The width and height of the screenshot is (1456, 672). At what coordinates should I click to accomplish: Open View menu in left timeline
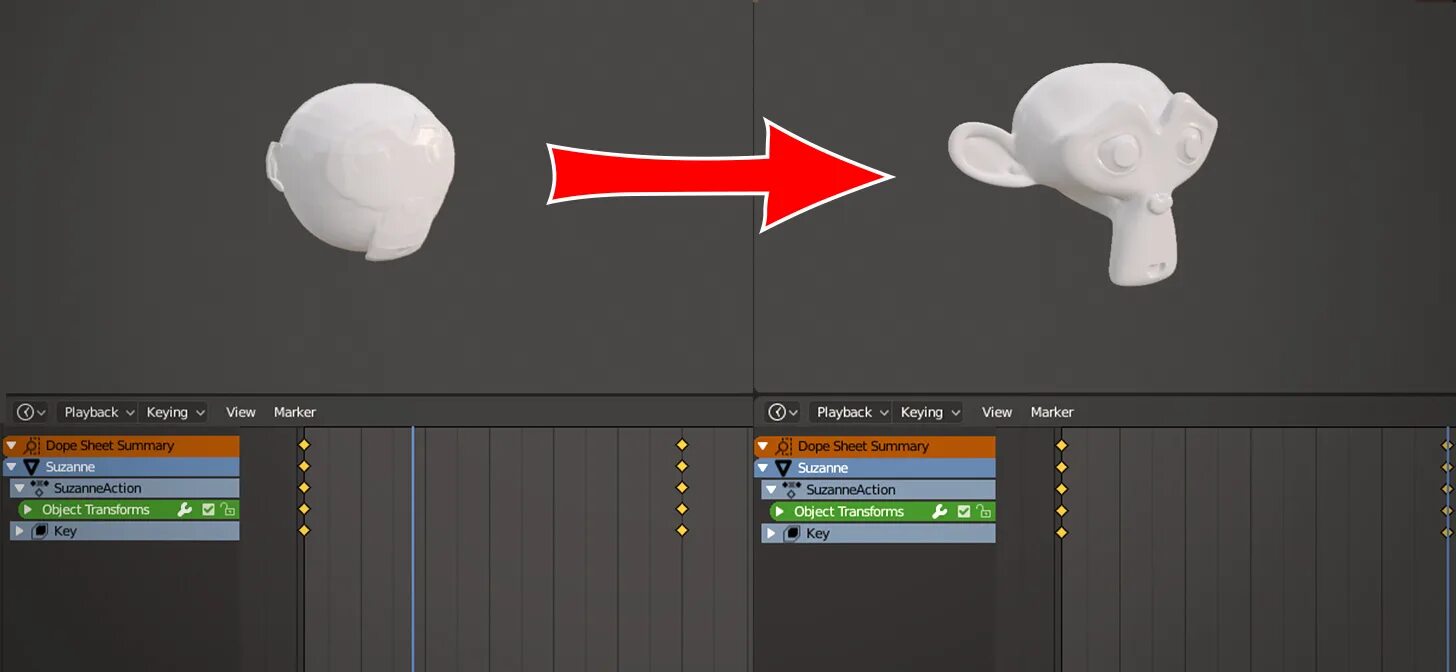(241, 412)
